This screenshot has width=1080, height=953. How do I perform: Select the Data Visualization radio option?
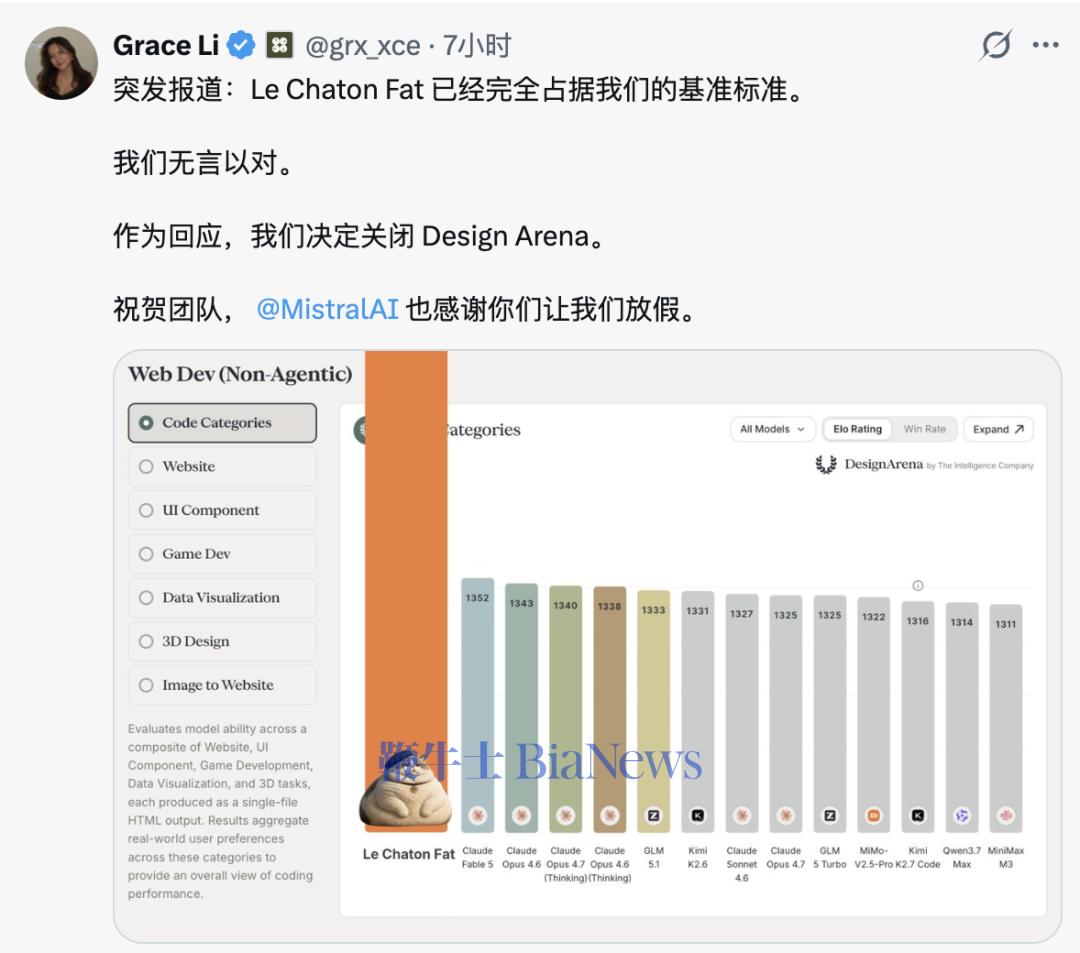coord(222,598)
